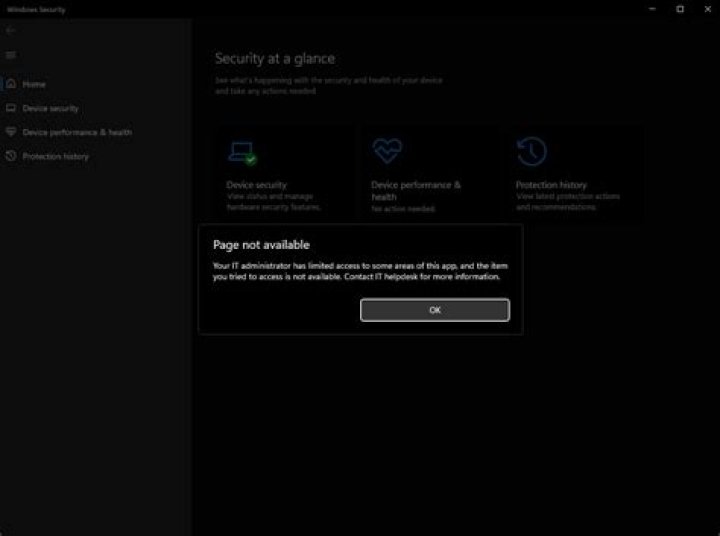
Task: Open Device performance & health sidebar item
Action: click(x=77, y=132)
